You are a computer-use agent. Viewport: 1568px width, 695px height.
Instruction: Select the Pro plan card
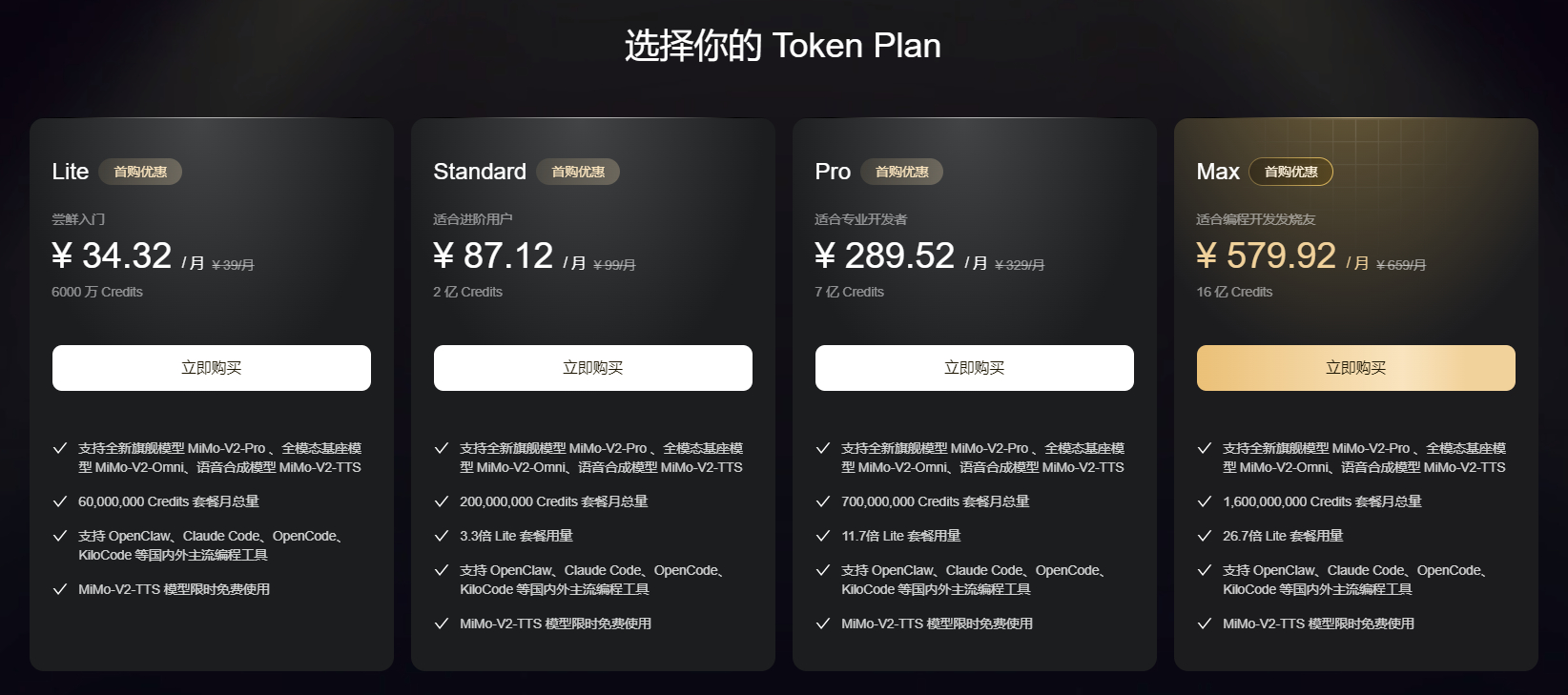[x=974, y=393]
